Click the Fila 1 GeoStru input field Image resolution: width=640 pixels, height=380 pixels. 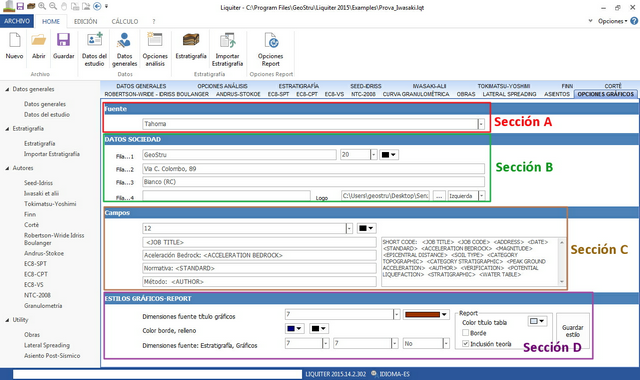(x=239, y=155)
